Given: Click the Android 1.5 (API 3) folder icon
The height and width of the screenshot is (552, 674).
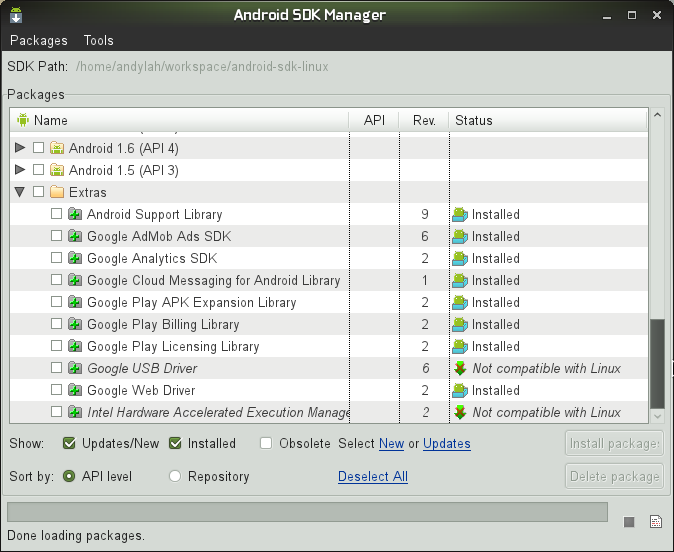Looking at the screenshot, I should pyautogui.click(x=57, y=170).
